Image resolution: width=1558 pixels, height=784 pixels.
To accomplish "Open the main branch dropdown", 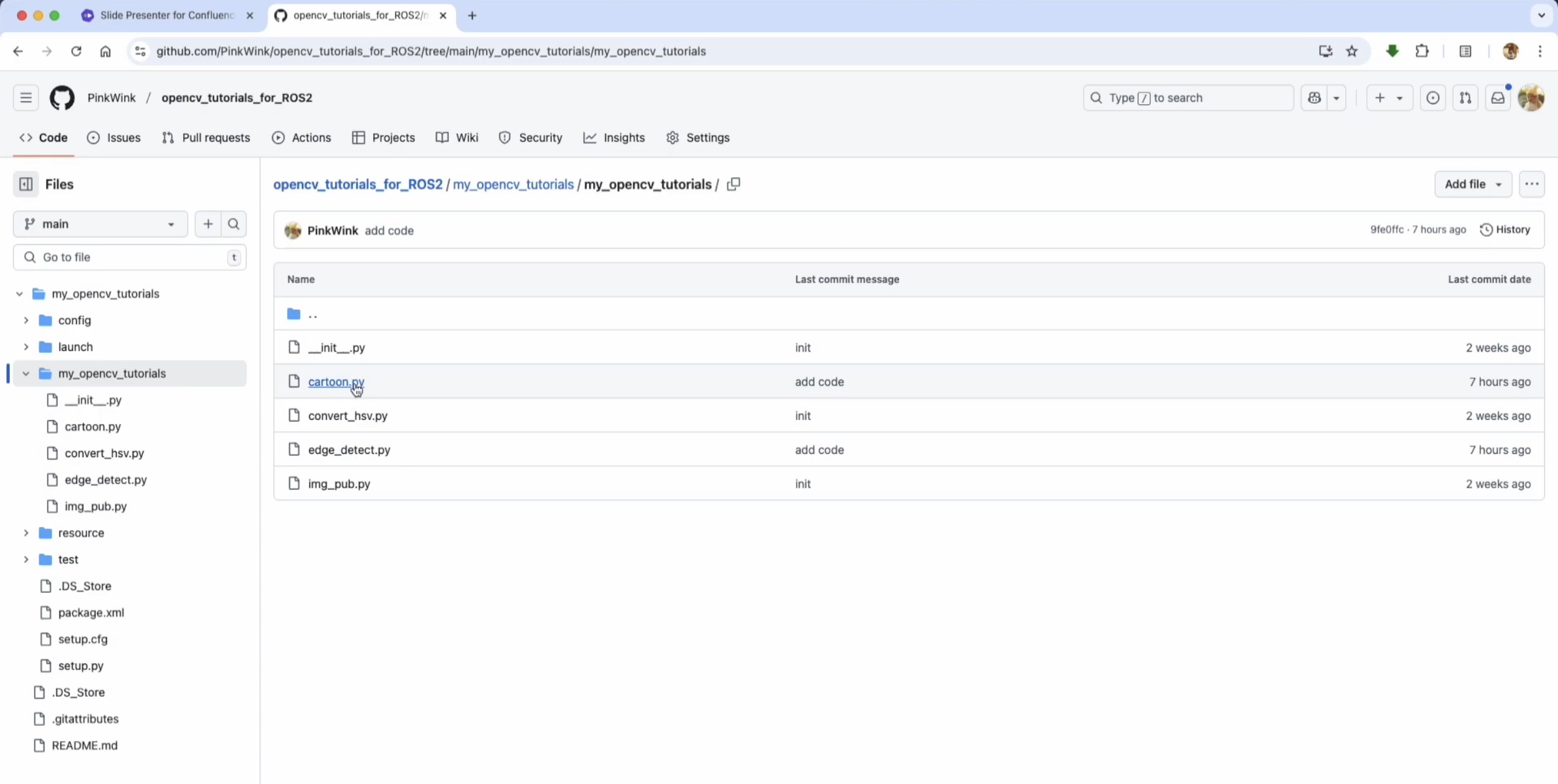I will 100,224.
